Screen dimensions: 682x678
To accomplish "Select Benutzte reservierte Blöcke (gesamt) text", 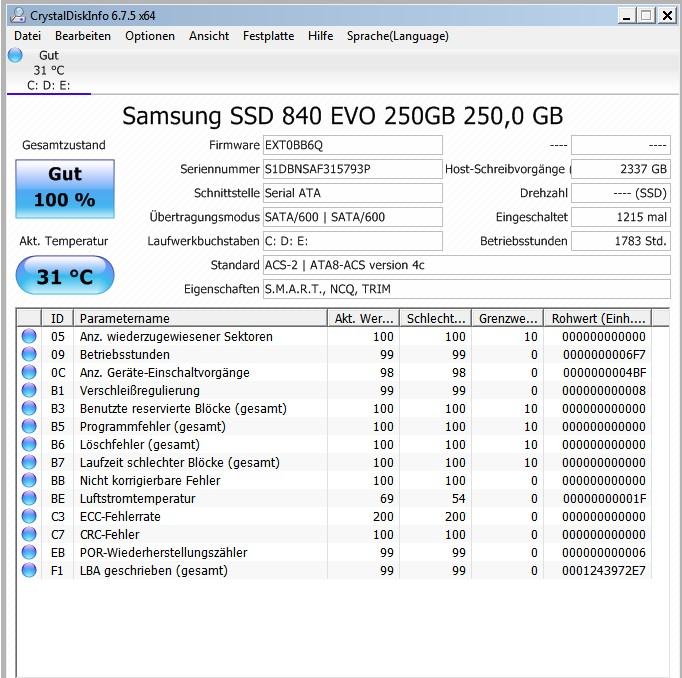I will pos(183,409).
